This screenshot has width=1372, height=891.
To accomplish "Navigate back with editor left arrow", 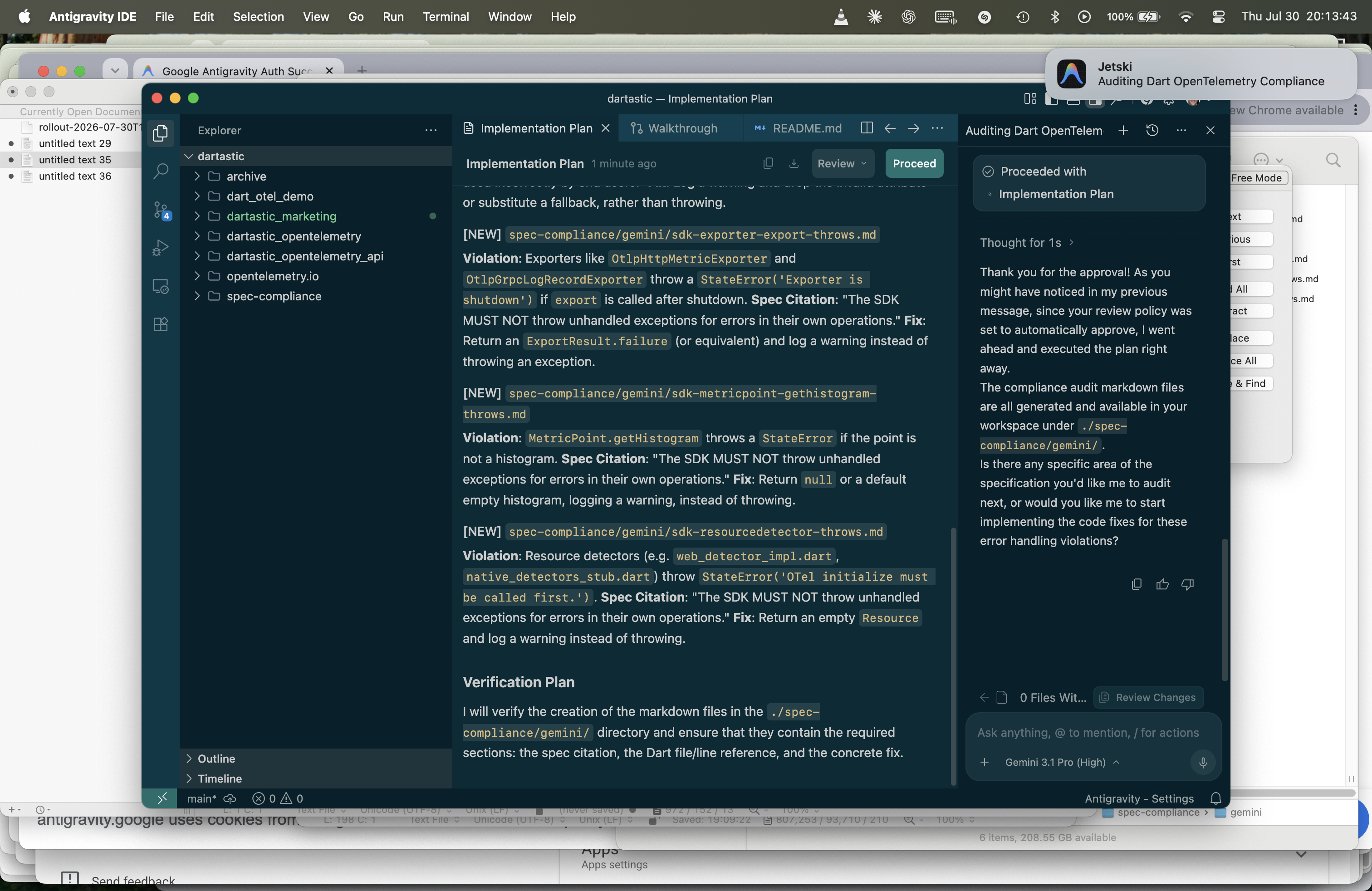I will tap(890, 128).
